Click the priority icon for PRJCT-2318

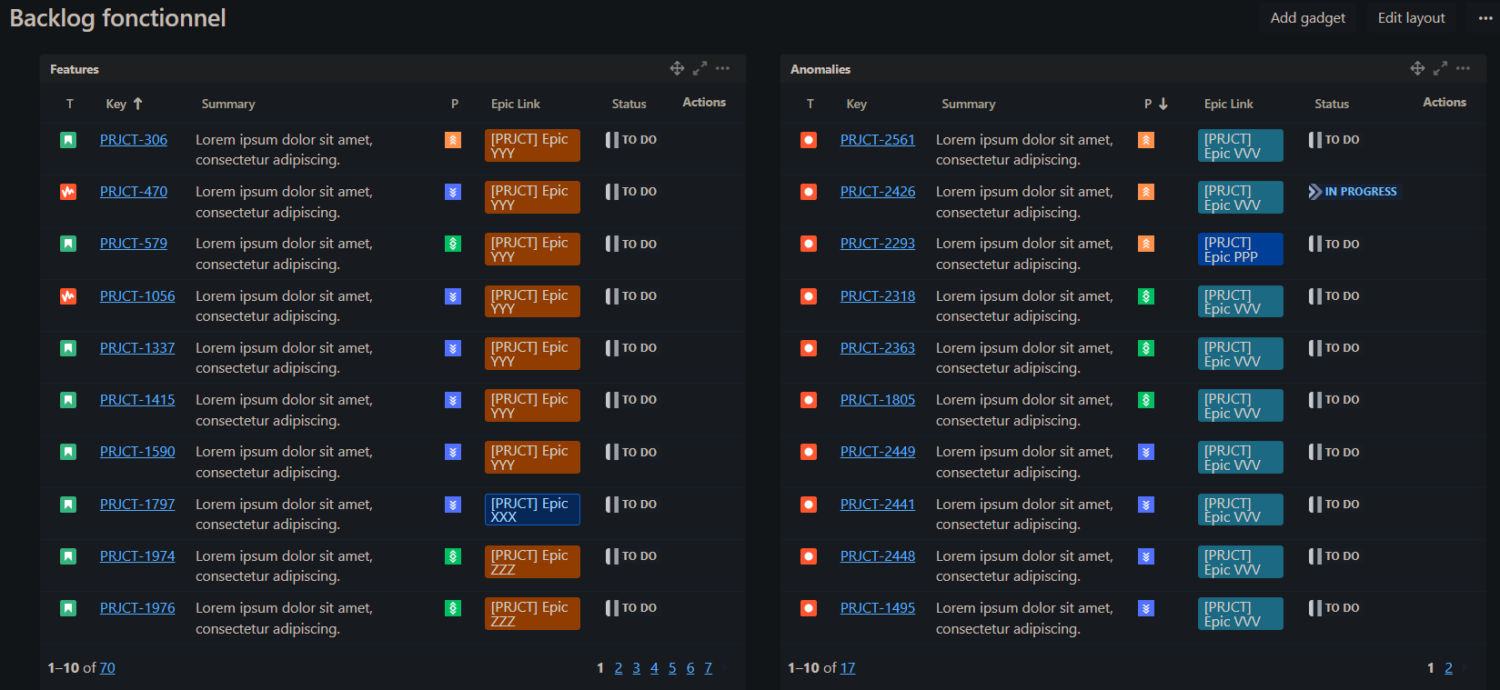click(x=1146, y=296)
